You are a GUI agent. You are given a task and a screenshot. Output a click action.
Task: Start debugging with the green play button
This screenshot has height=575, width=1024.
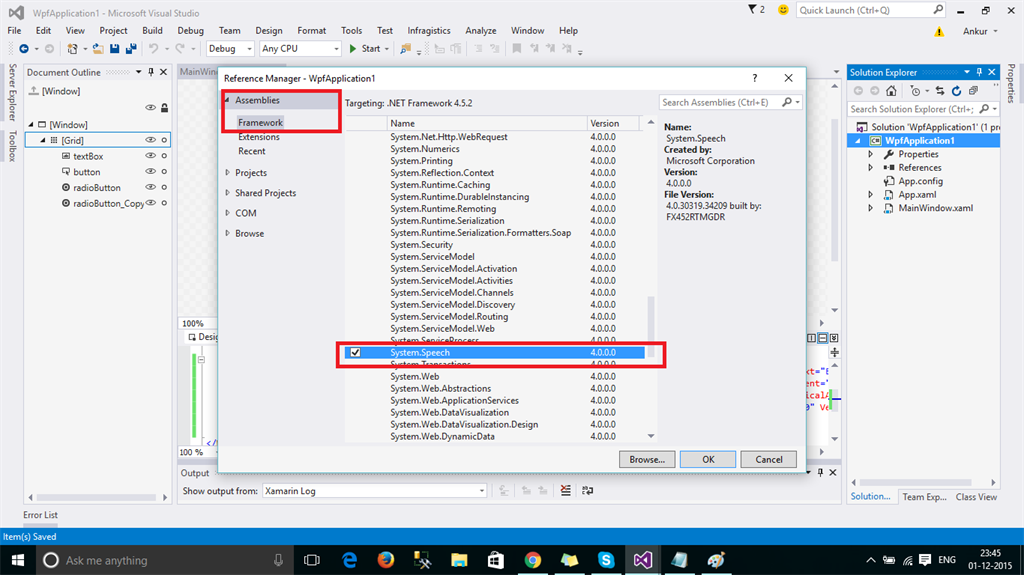coord(353,49)
